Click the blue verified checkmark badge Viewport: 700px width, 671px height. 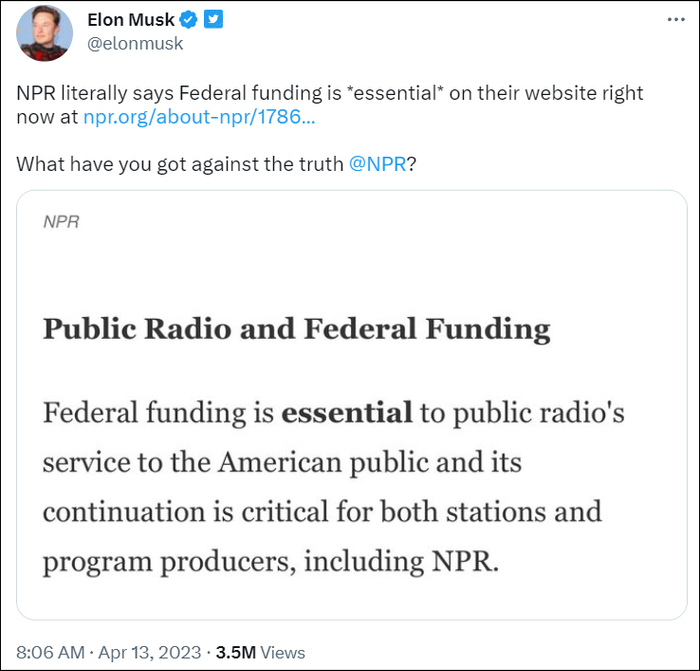pyautogui.click(x=187, y=20)
